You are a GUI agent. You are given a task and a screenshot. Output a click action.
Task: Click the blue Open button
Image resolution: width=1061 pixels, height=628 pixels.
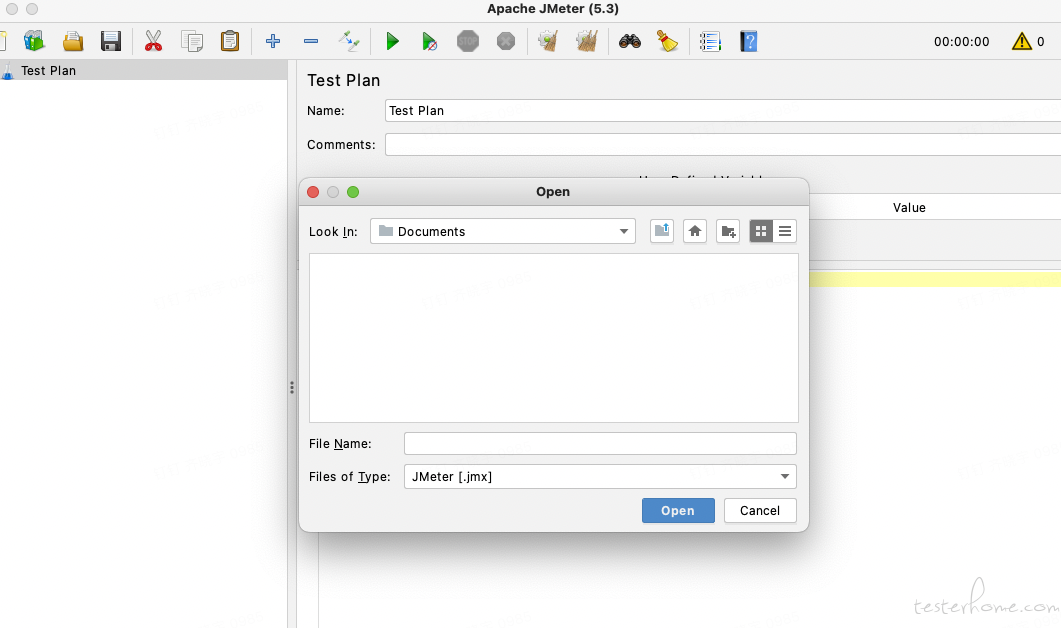coord(678,510)
